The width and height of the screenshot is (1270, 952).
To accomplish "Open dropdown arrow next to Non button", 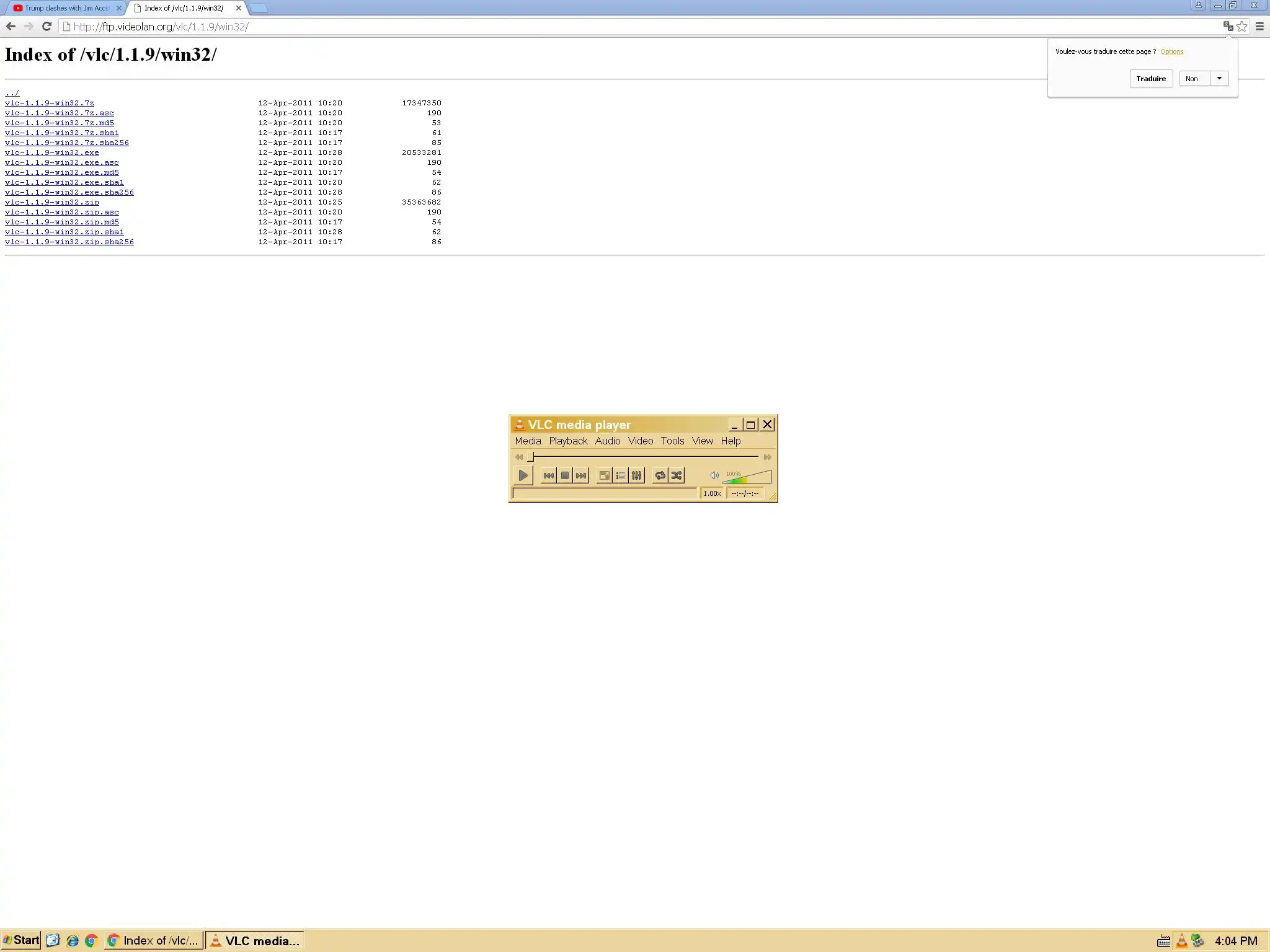I will (x=1219, y=78).
